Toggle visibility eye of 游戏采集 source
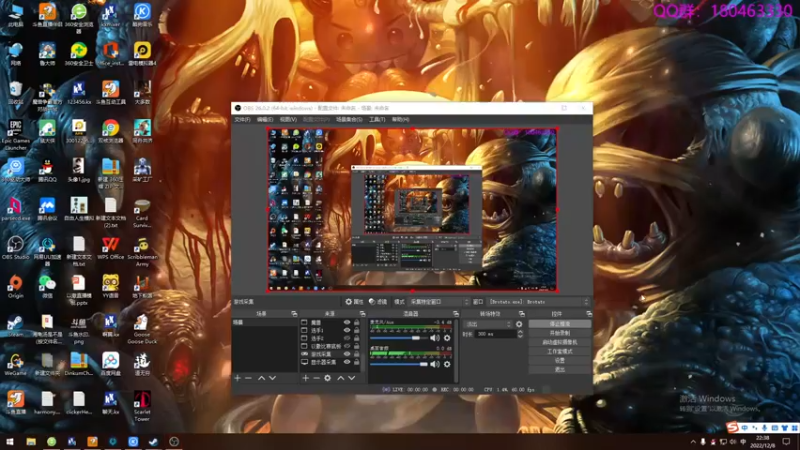This screenshot has width=800, height=450. click(347, 354)
